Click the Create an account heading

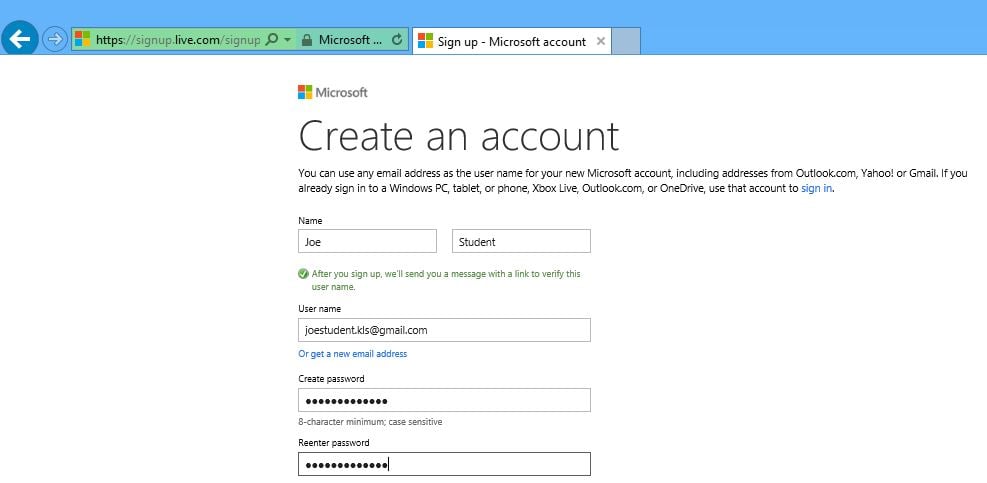coord(458,135)
